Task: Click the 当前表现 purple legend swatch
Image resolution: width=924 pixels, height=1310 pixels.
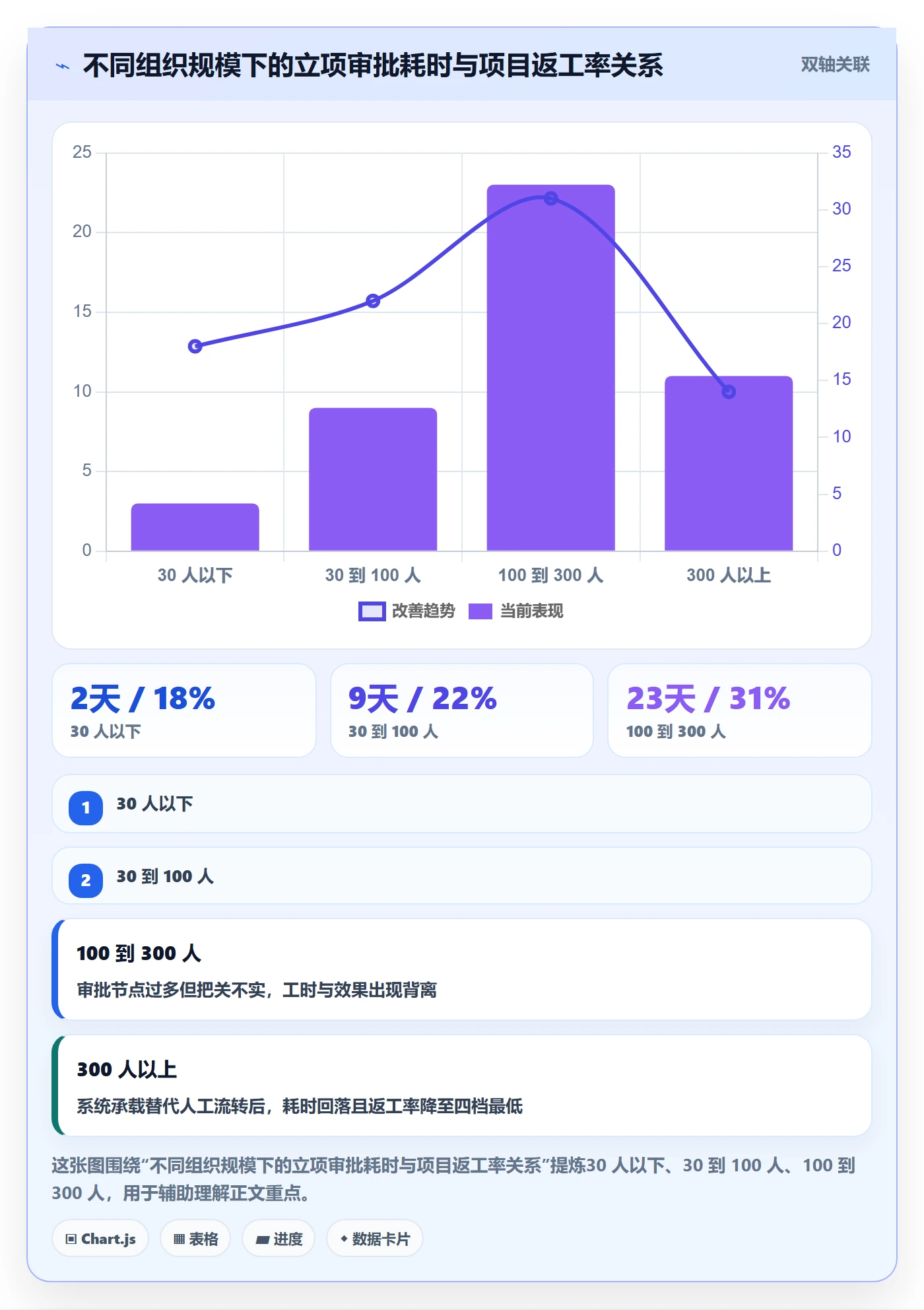Action: click(x=480, y=611)
